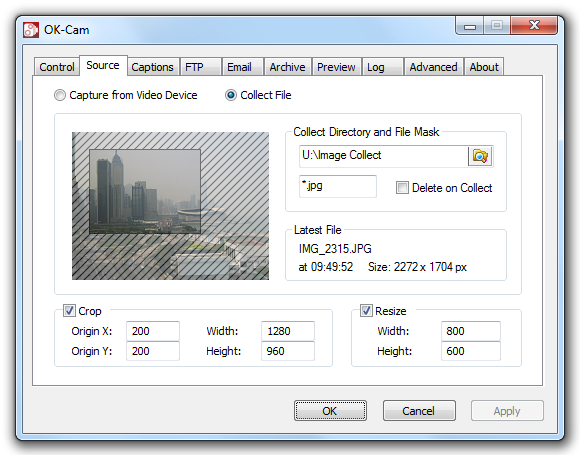This screenshot has height=455, width=580.
Task: Minimize the OK-Cam window
Action: point(470,26)
